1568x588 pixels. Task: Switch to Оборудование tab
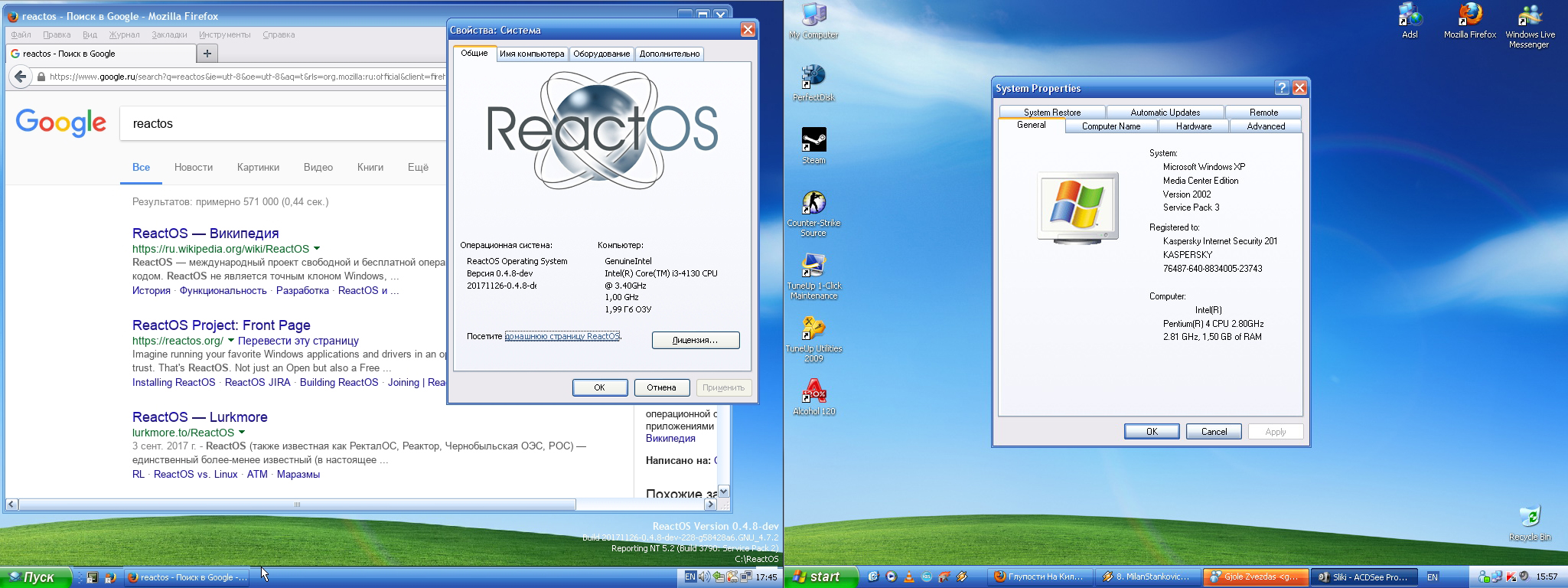click(601, 54)
